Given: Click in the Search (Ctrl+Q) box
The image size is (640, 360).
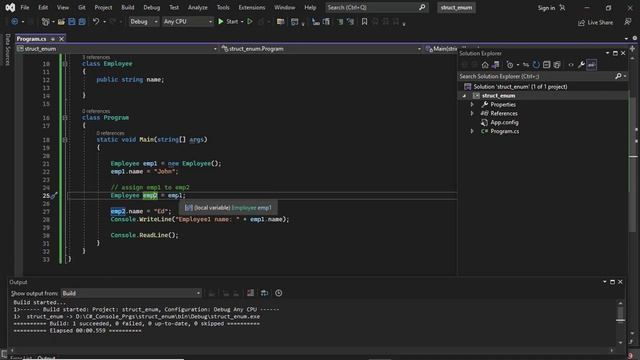Looking at the screenshot, I should coord(376,7).
